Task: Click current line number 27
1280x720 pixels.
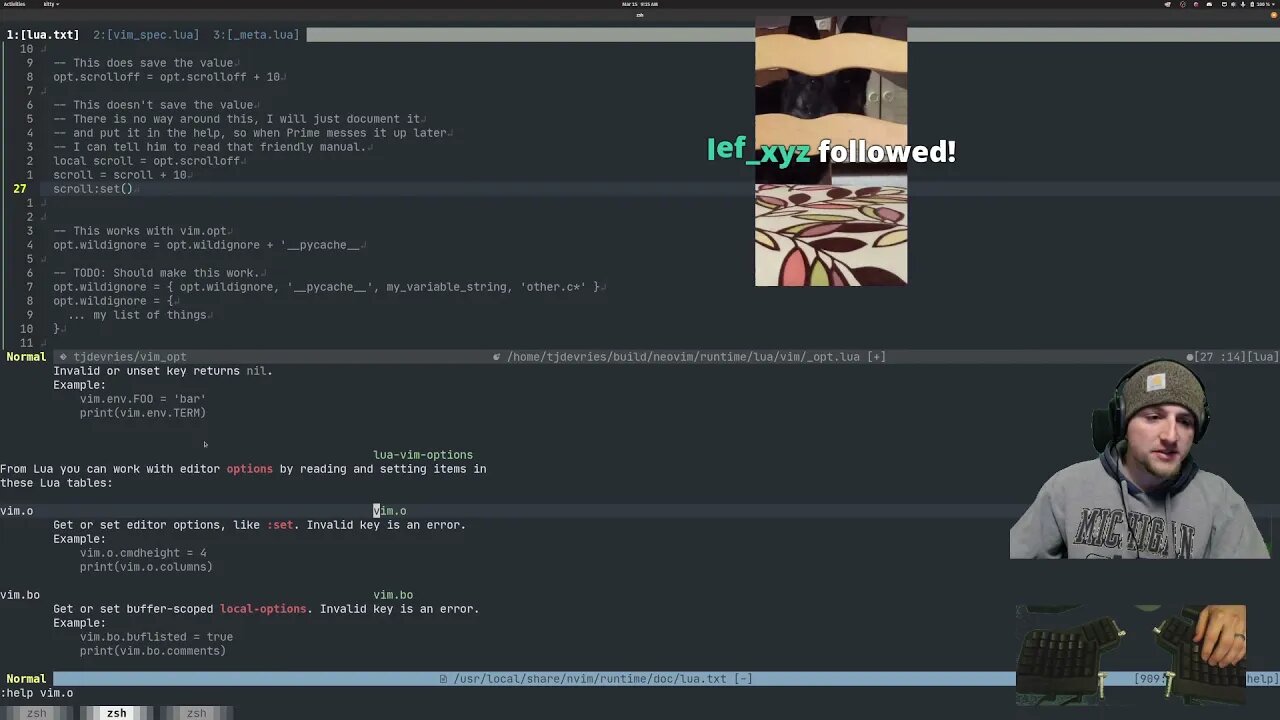Action: click(20, 189)
